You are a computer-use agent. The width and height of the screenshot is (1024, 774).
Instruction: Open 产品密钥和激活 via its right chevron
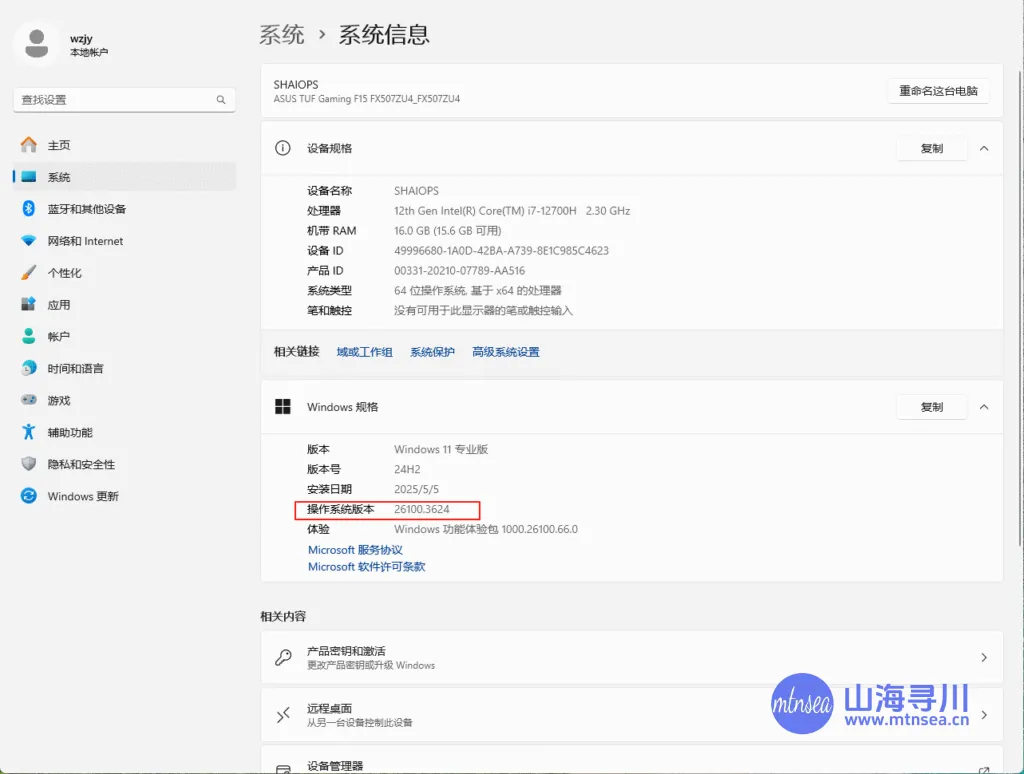[984, 658]
